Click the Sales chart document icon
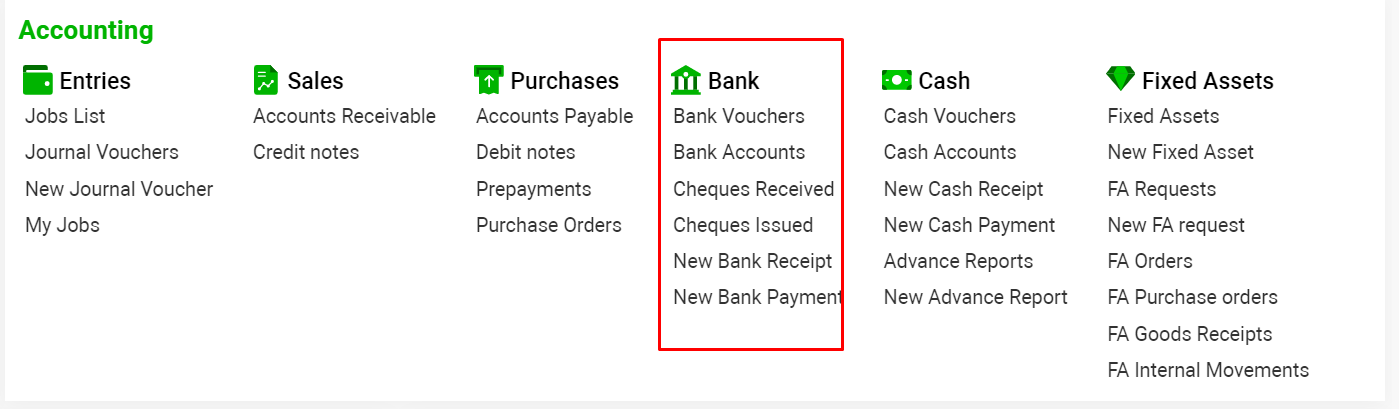 tap(265, 80)
